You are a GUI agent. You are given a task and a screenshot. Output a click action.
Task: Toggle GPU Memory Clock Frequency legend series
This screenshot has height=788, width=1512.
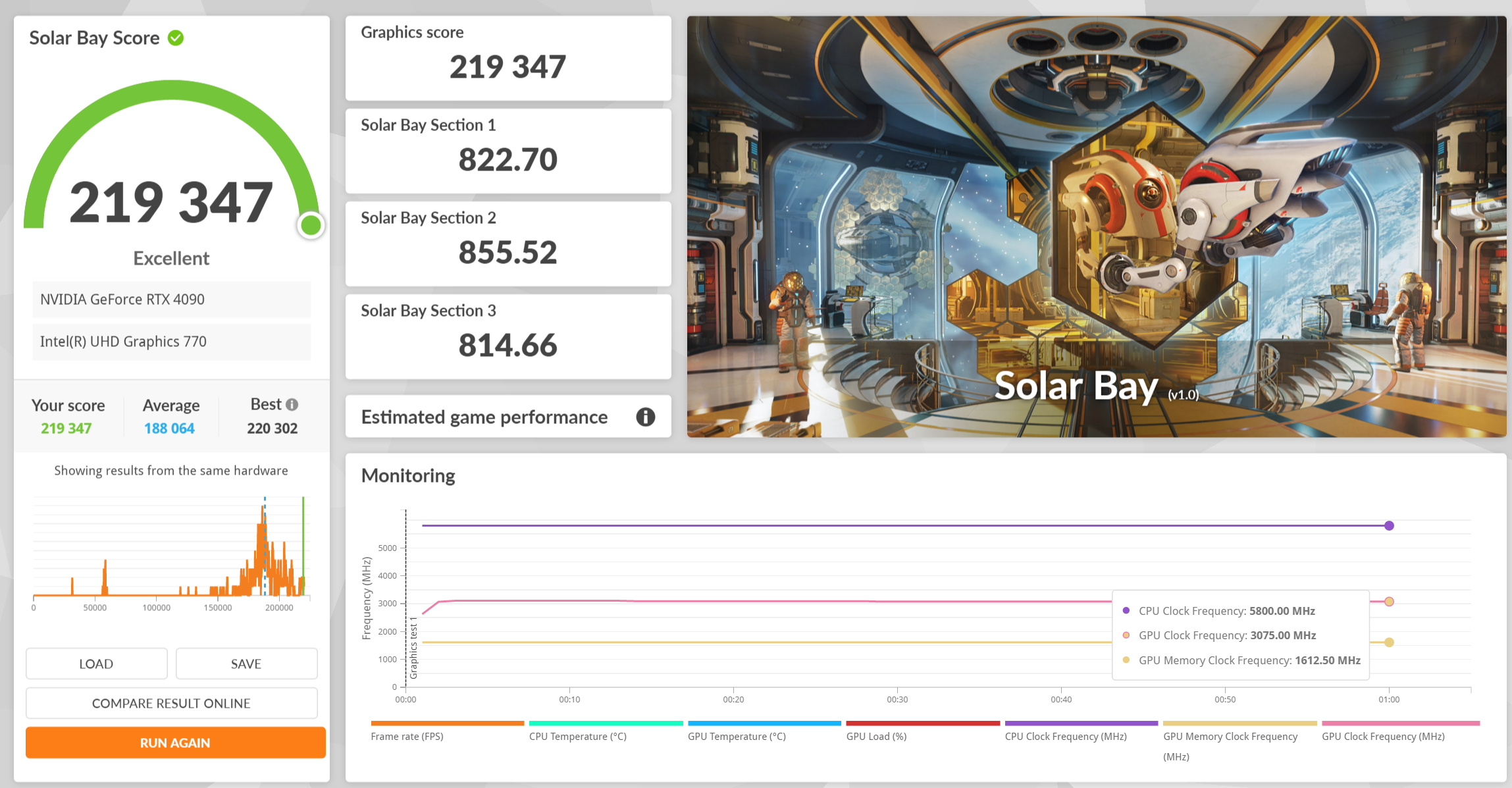click(1240, 741)
